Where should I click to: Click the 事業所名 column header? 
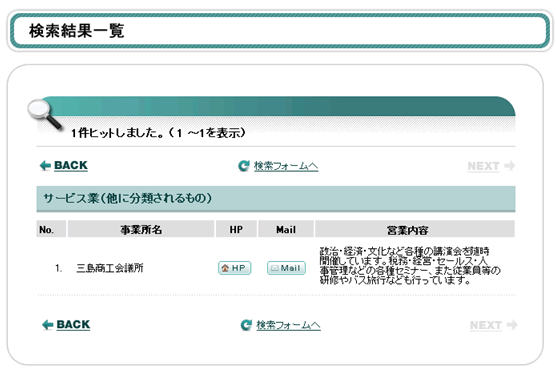pos(141,229)
